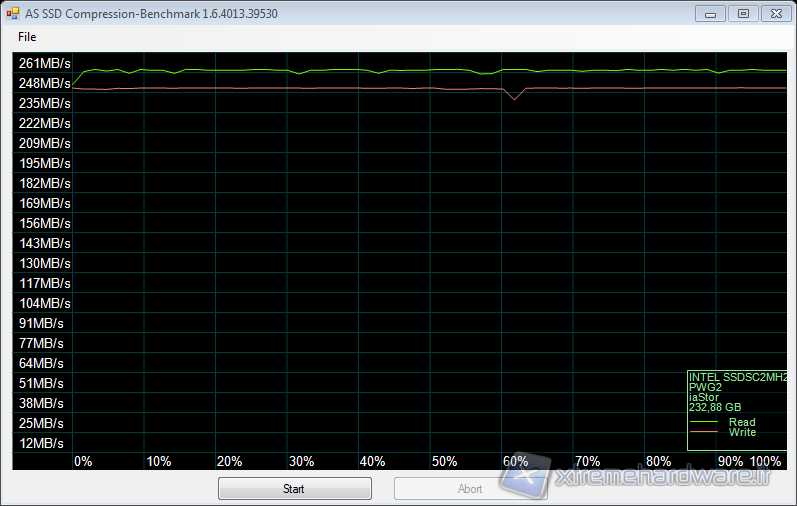The height and width of the screenshot is (506, 797).
Task: Click the 232,88 GB capacity text
Action: 715,407
